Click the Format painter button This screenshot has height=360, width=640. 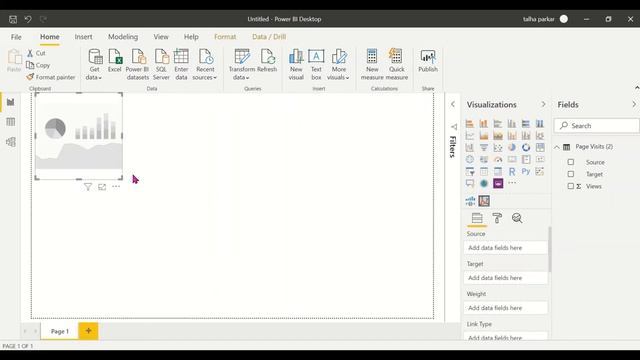(51, 77)
